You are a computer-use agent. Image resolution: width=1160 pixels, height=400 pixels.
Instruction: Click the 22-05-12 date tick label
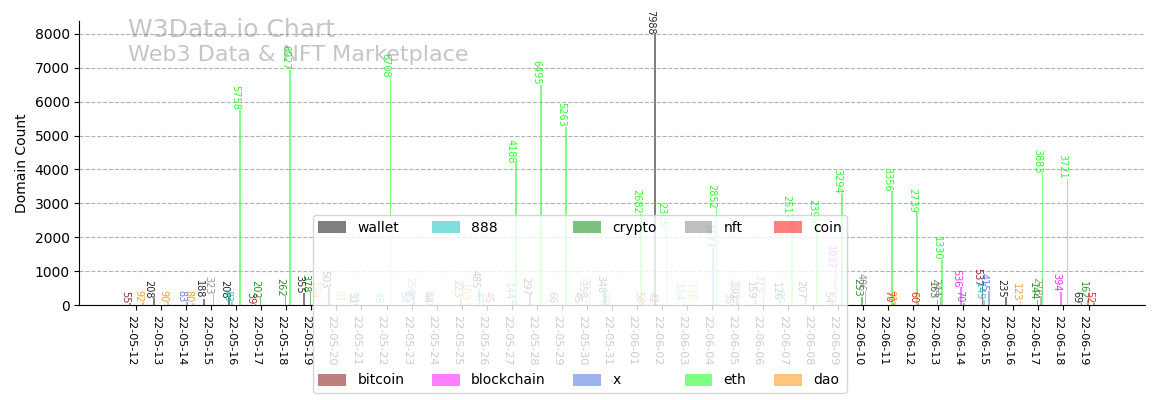tap(133, 341)
